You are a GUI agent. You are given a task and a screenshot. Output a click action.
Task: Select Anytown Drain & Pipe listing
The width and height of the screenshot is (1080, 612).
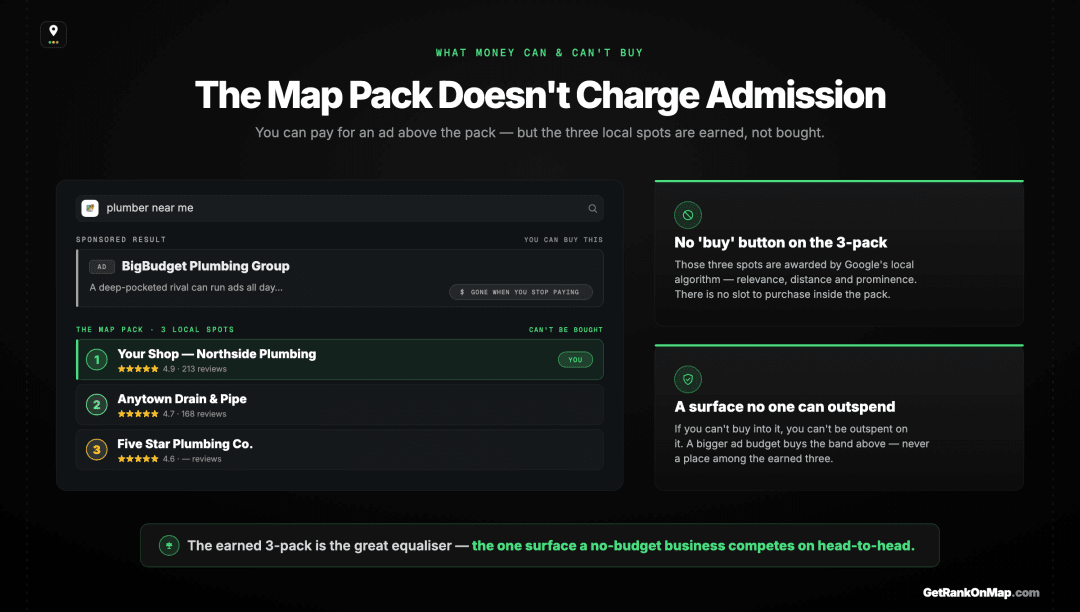tap(340, 405)
